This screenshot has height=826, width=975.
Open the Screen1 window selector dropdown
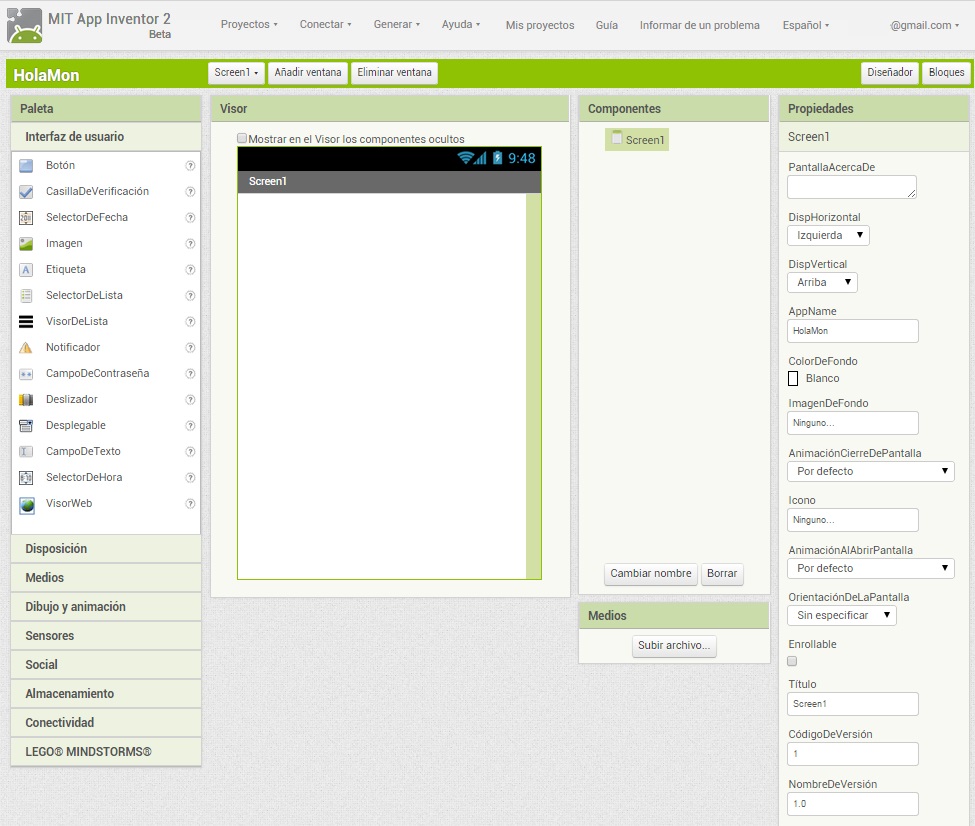pos(236,72)
